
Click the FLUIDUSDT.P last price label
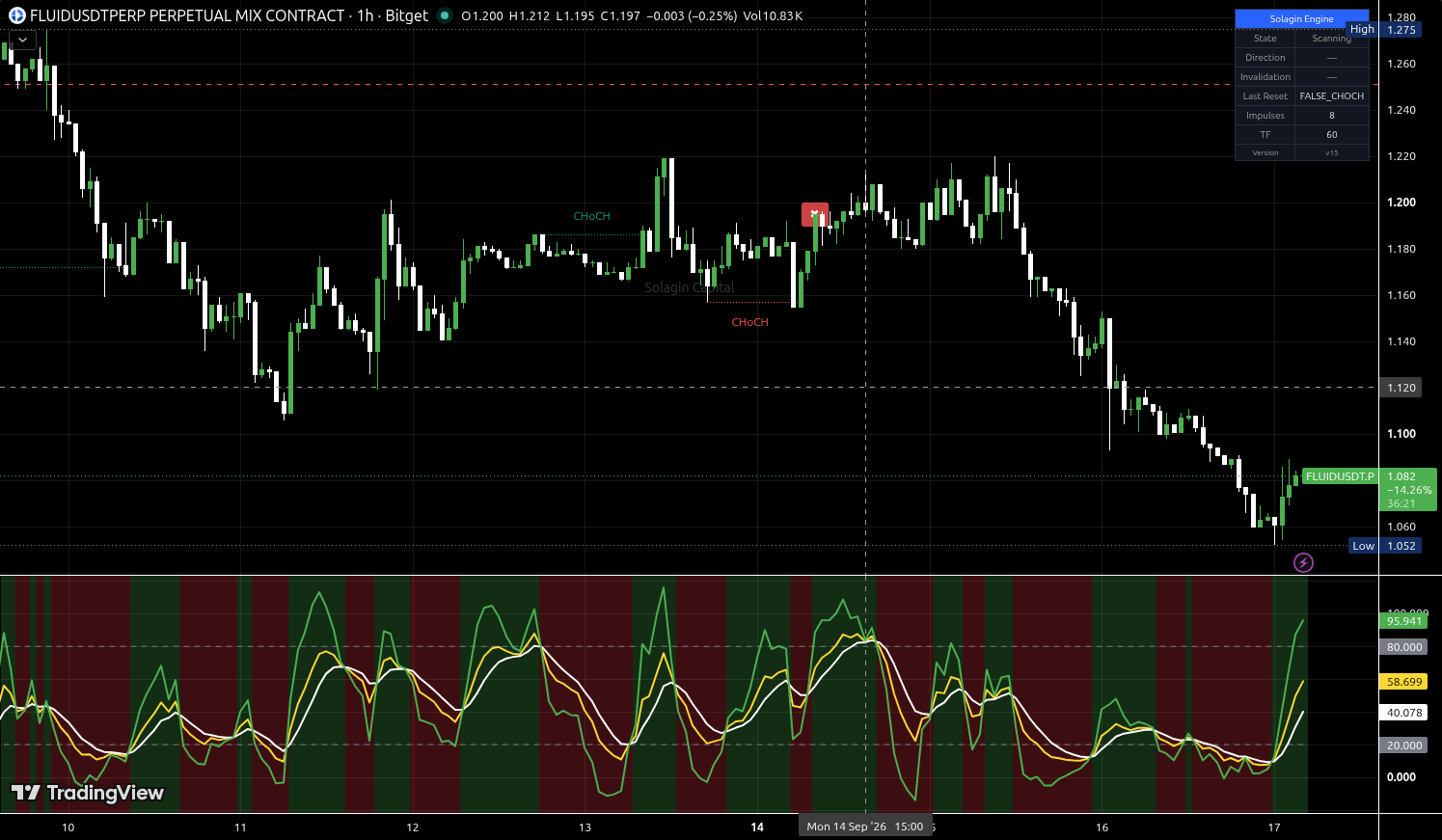pyautogui.click(x=1340, y=476)
